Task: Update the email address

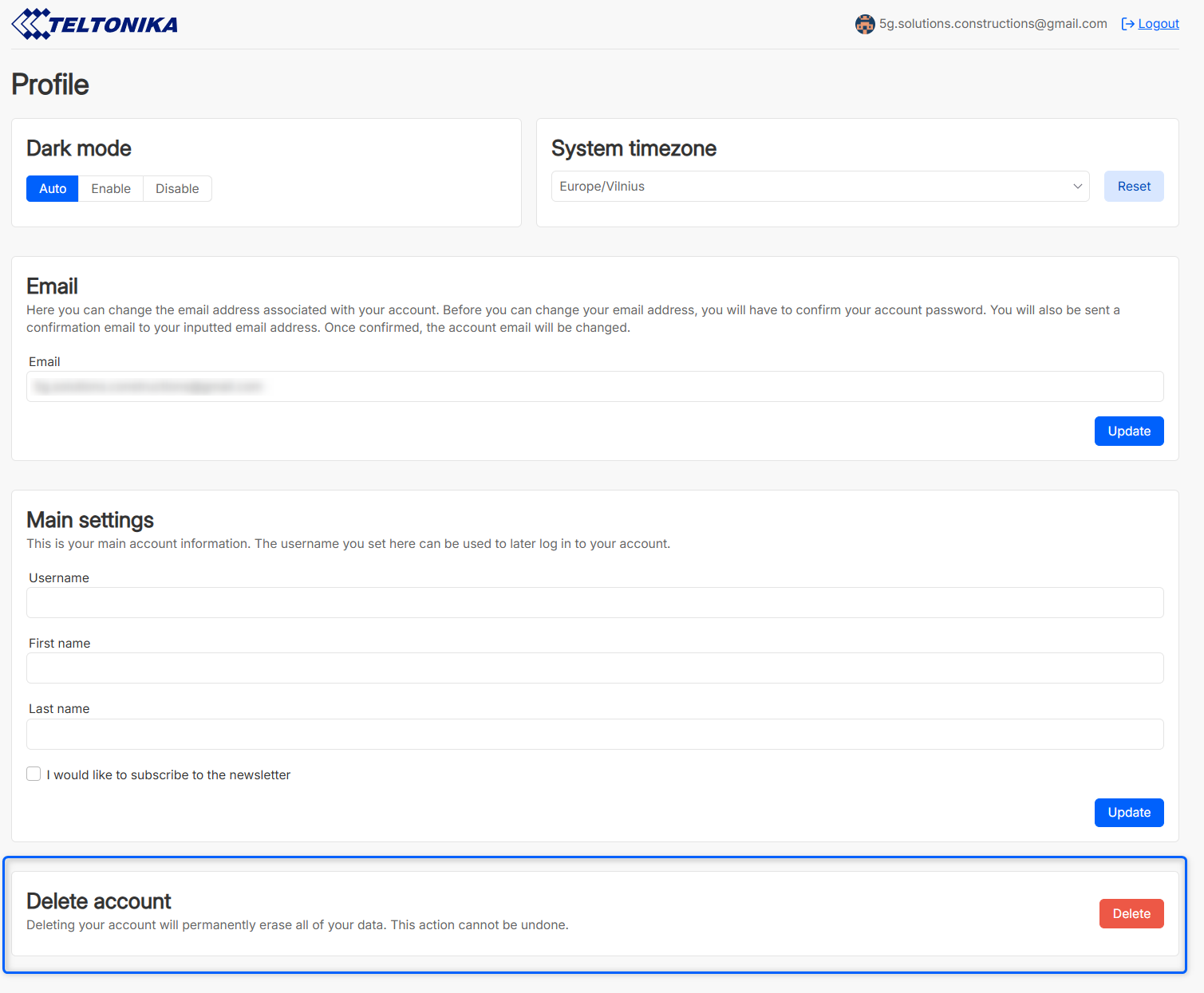Action: tap(1128, 431)
